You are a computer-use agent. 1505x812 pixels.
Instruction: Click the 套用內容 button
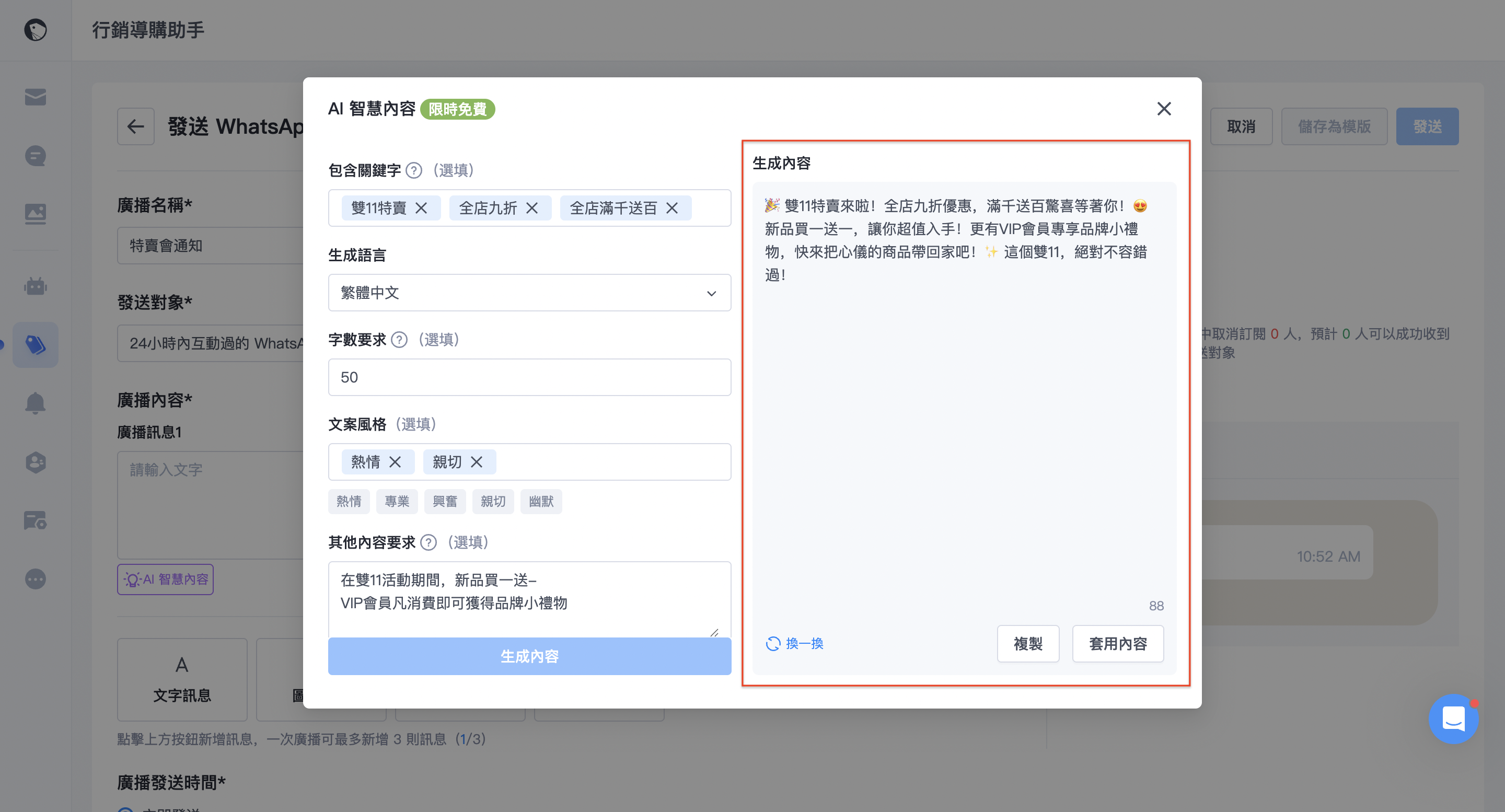pyautogui.click(x=1118, y=644)
